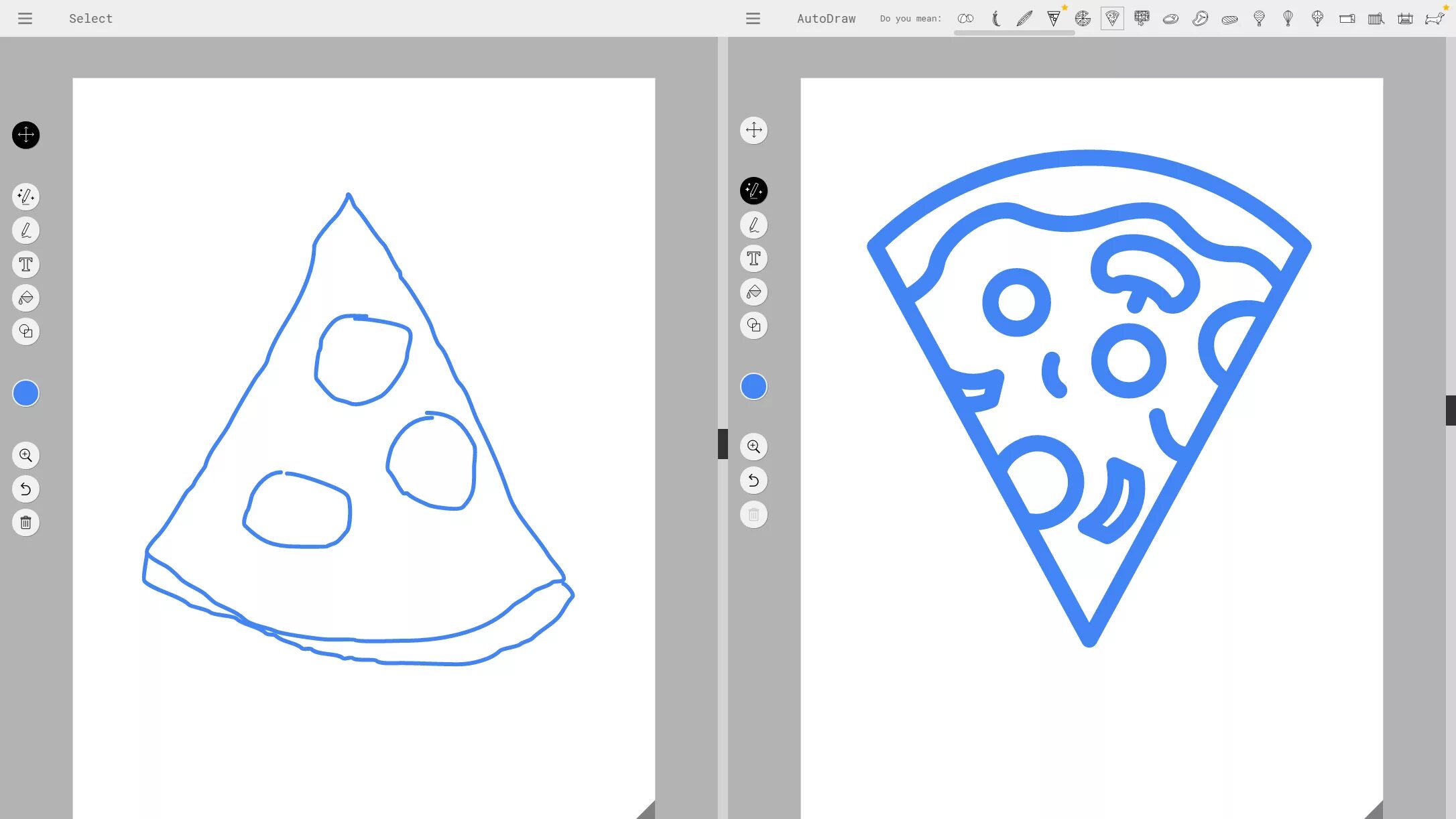Select the first hot air balloon suggestion
This screenshot has width=1456, height=819.
coord(1259,19)
